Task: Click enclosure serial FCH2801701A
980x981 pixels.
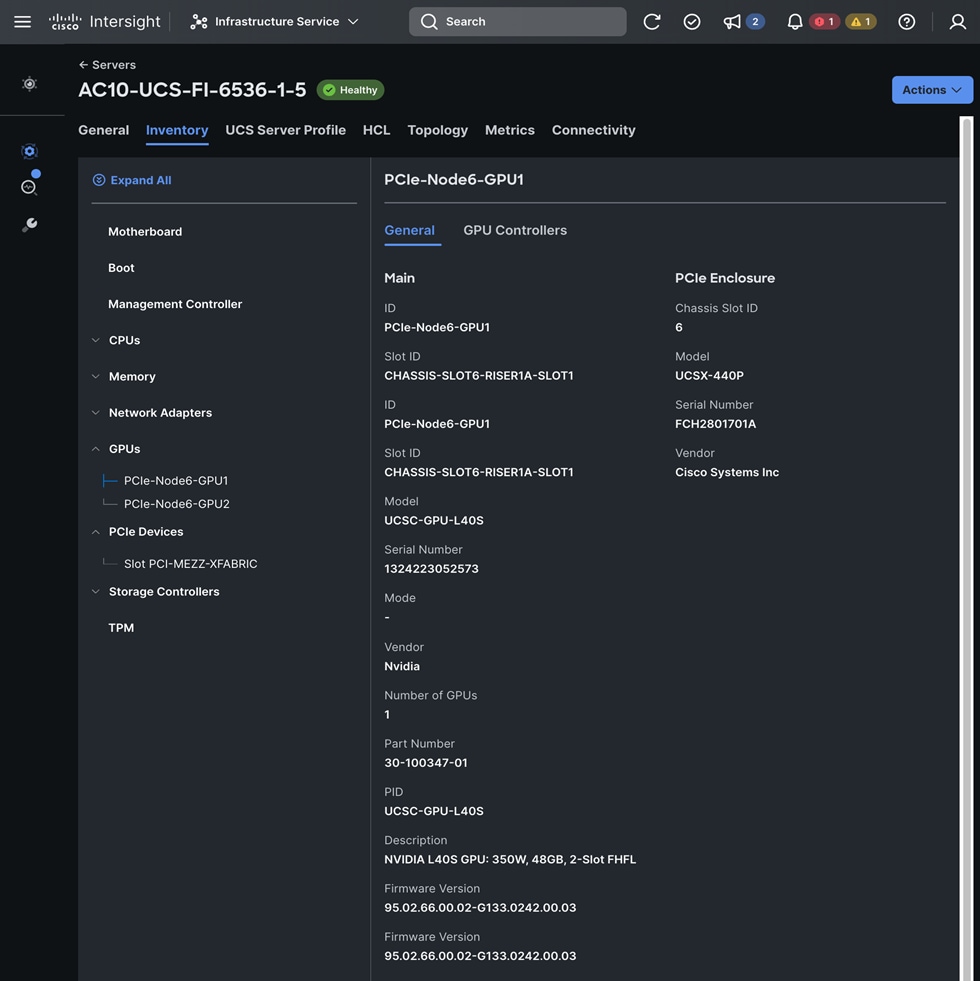Action: (715, 424)
